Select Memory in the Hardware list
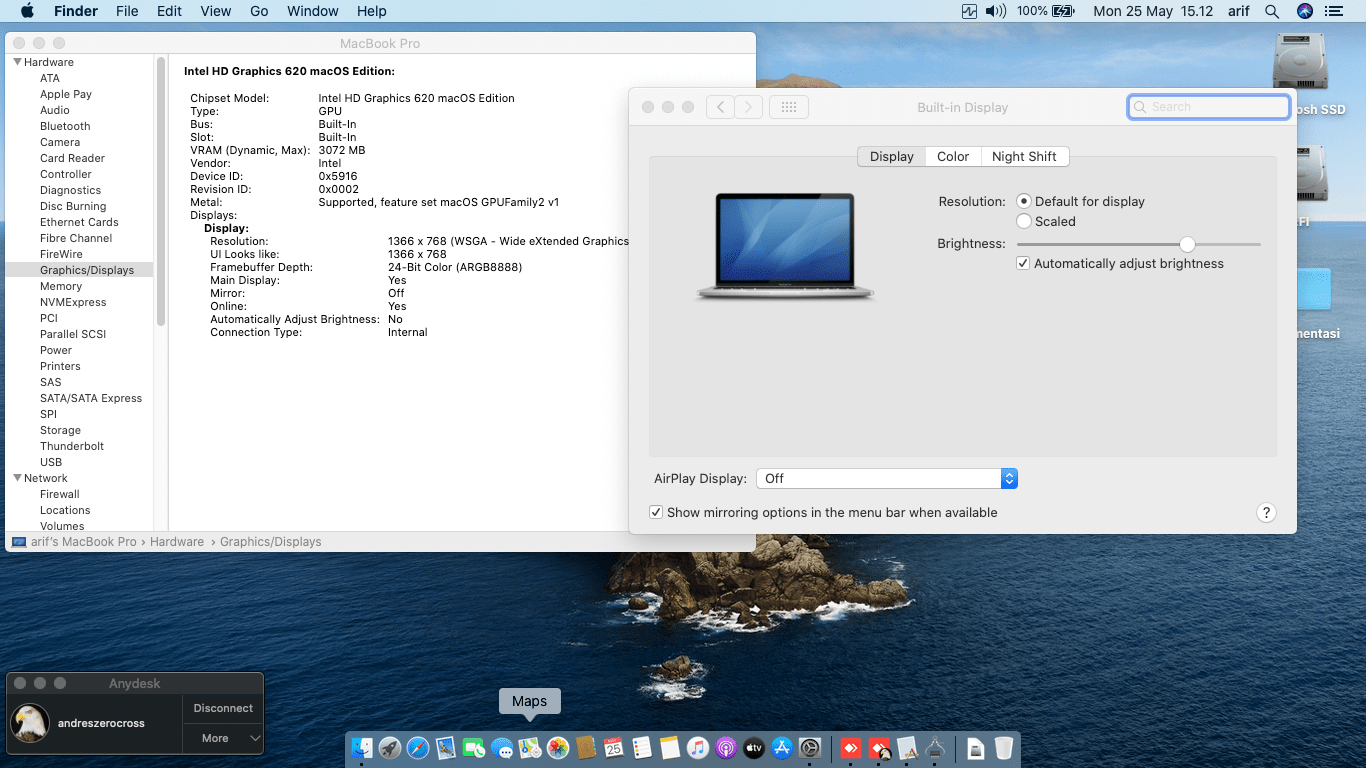Viewport: 1366px width, 768px height. [x=61, y=286]
